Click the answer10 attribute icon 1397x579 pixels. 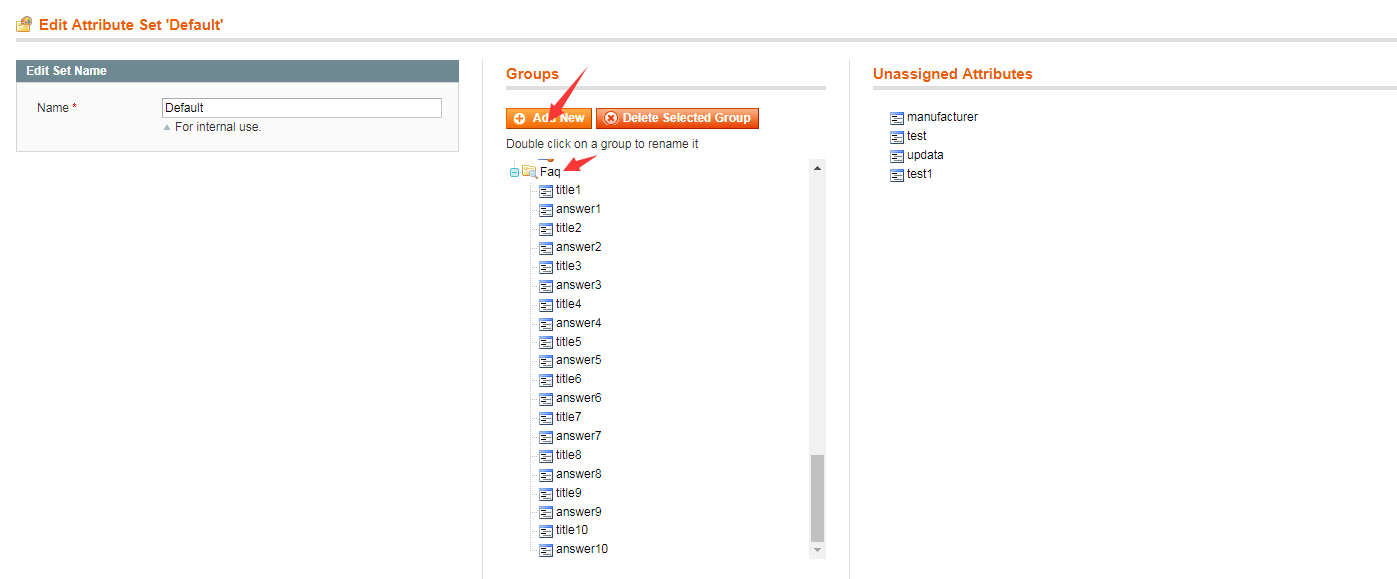(x=545, y=548)
